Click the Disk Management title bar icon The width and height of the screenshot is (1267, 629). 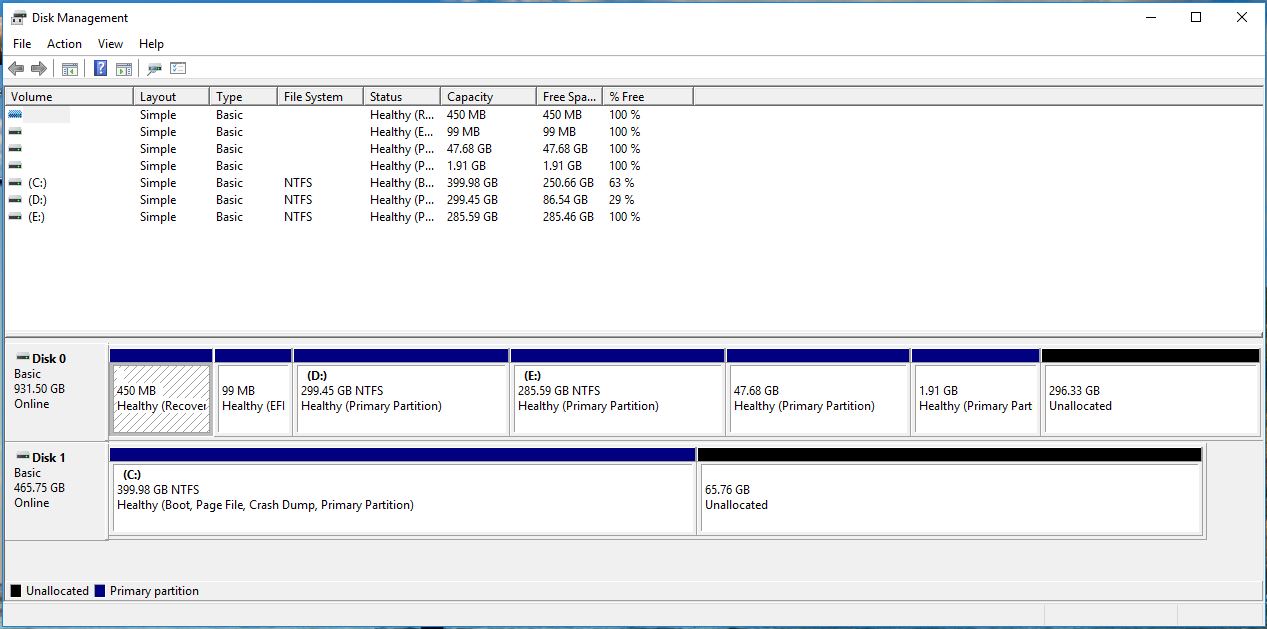click(18, 17)
